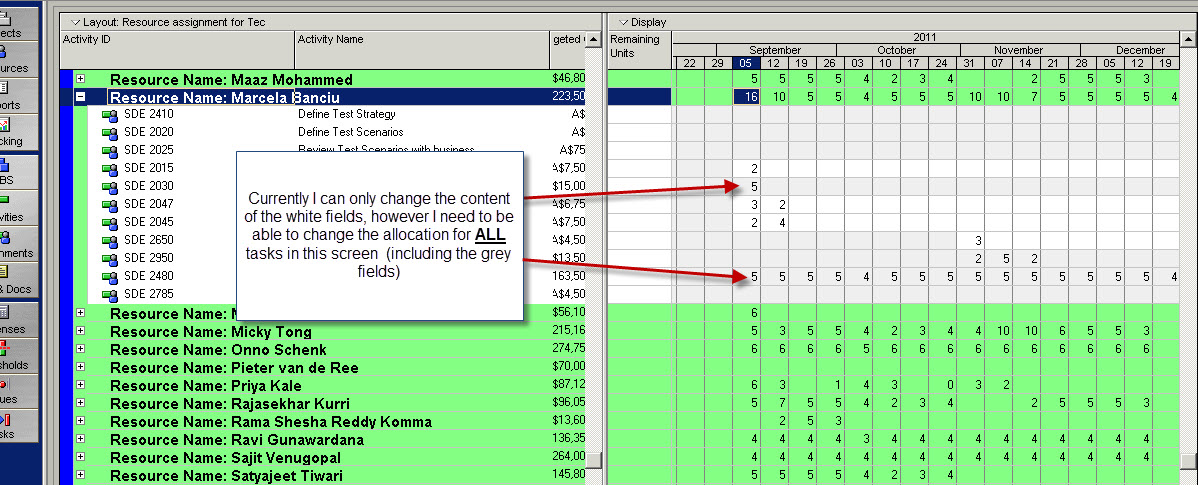
Task: Expand the Sajit Venugopal resource group
Action: [80, 457]
